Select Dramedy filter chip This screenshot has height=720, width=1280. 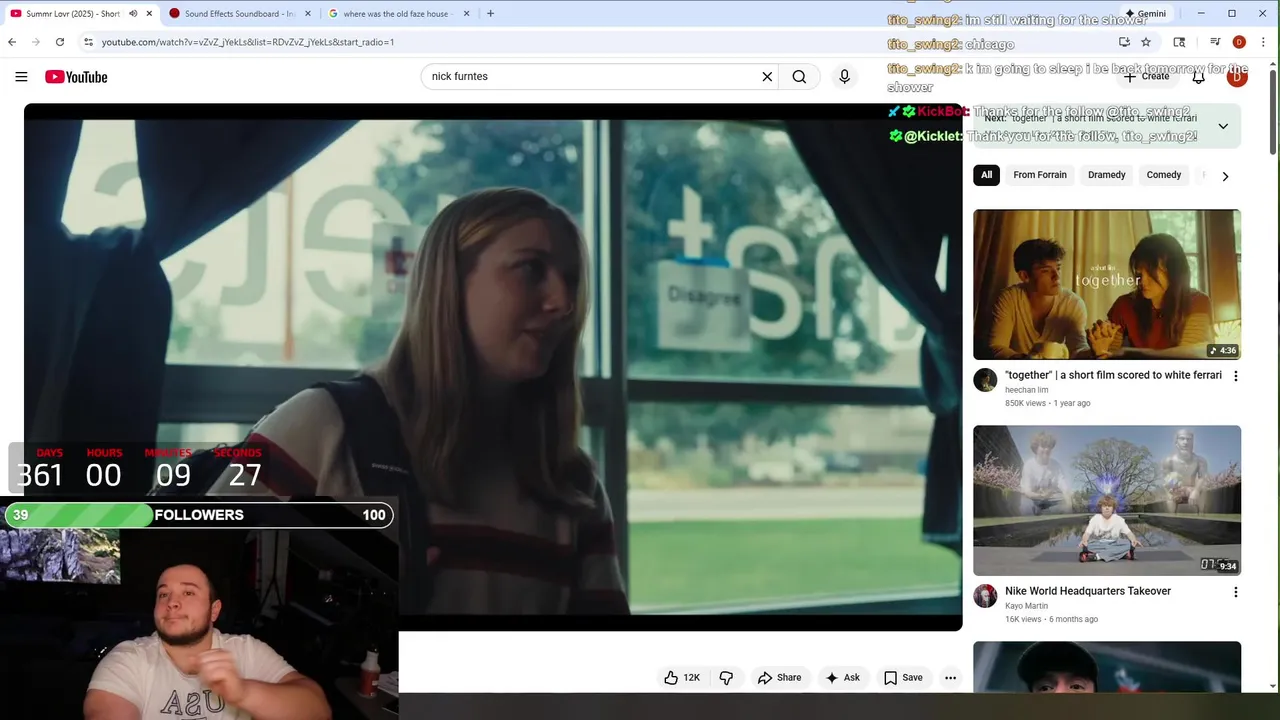click(x=1106, y=175)
